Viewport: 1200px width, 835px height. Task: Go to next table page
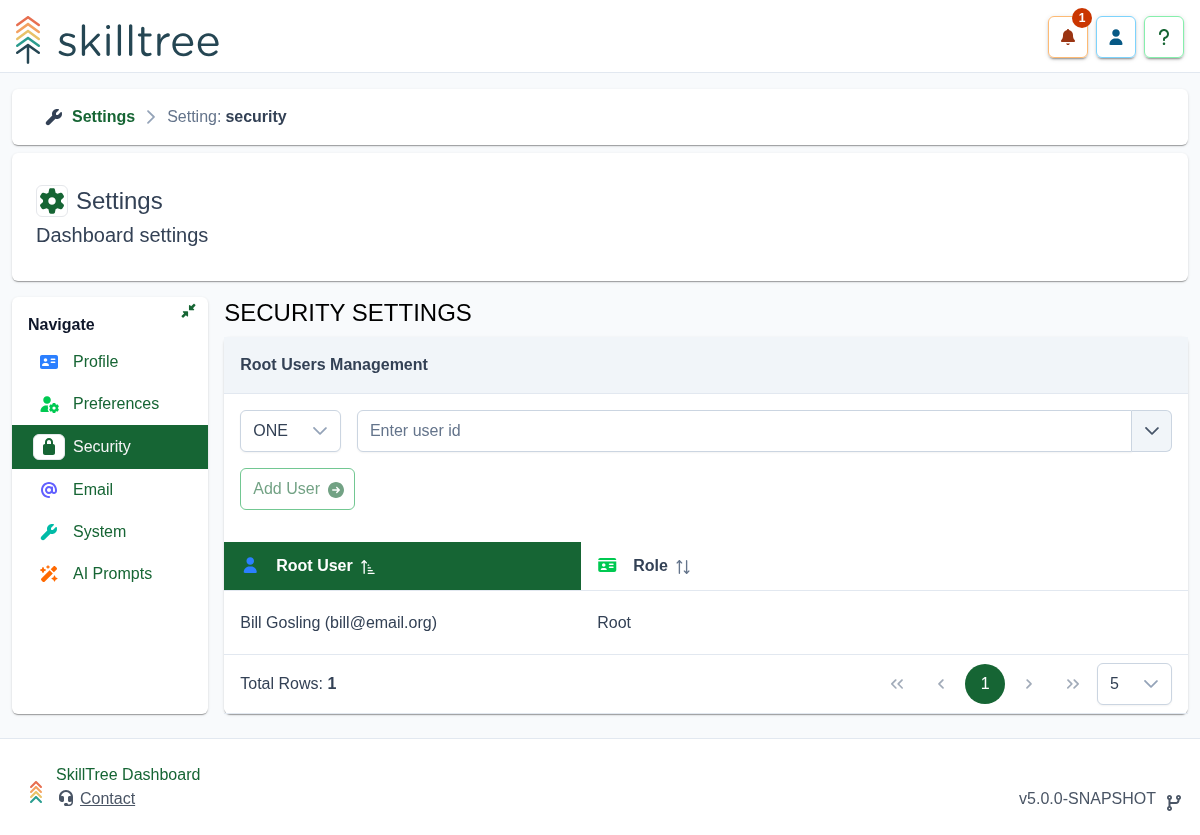1029,684
